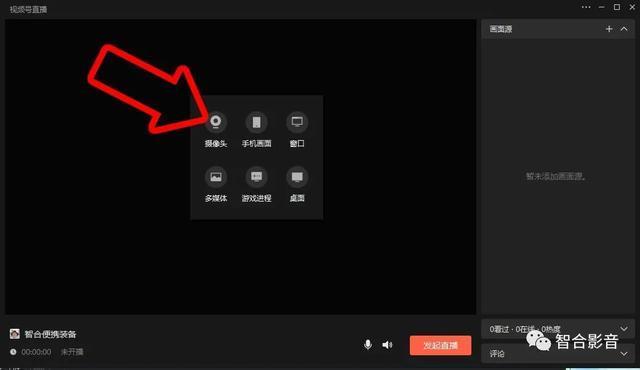Screen dimensions: 640x370
Task: Open the three-dot more options menu
Action: tap(586, 7)
